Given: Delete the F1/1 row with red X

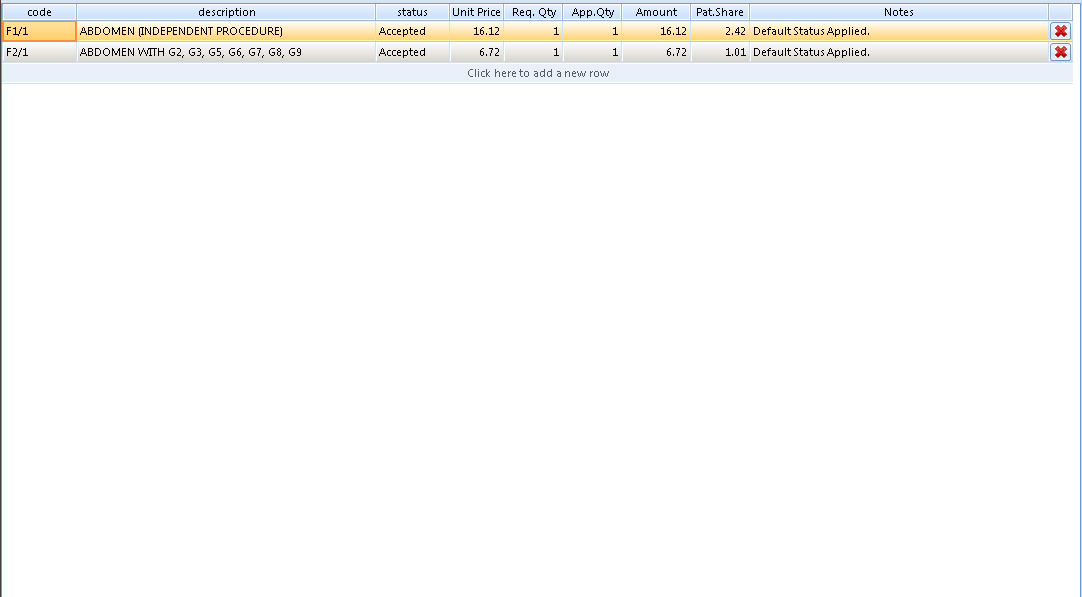Looking at the screenshot, I should click(x=1061, y=31).
